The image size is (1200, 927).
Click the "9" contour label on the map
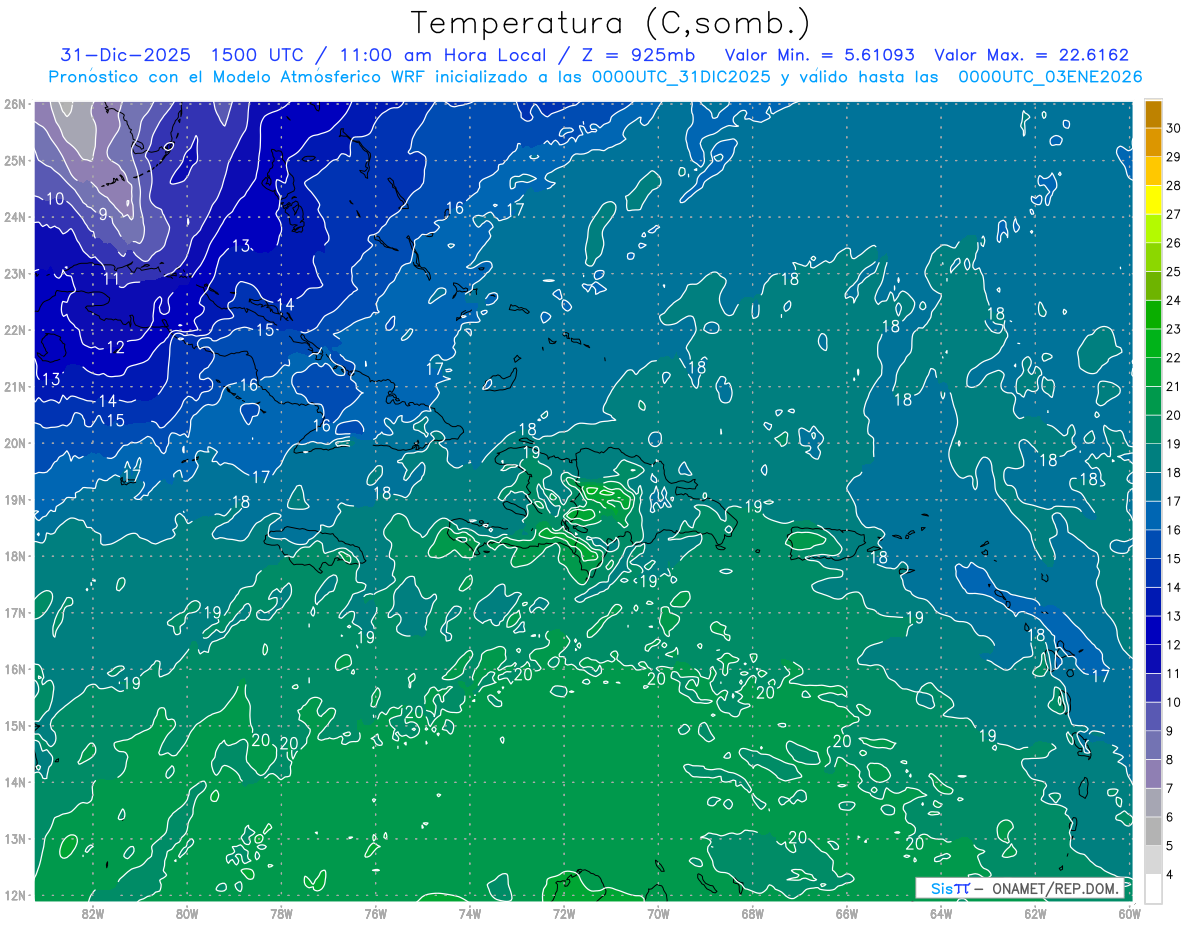(103, 214)
